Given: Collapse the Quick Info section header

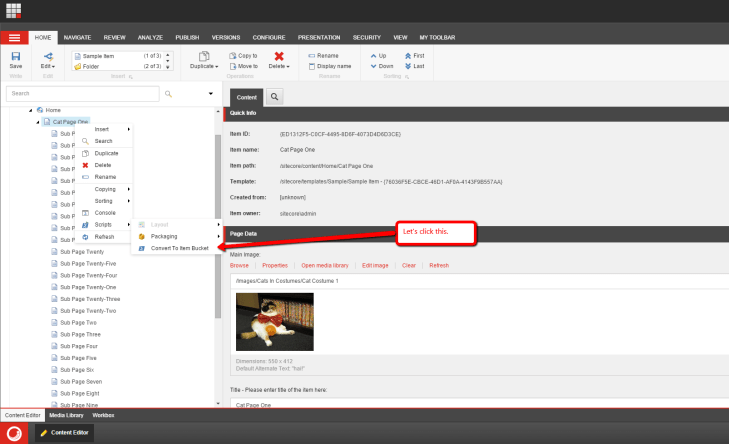Looking at the screenshot, I should pos(477,113).
